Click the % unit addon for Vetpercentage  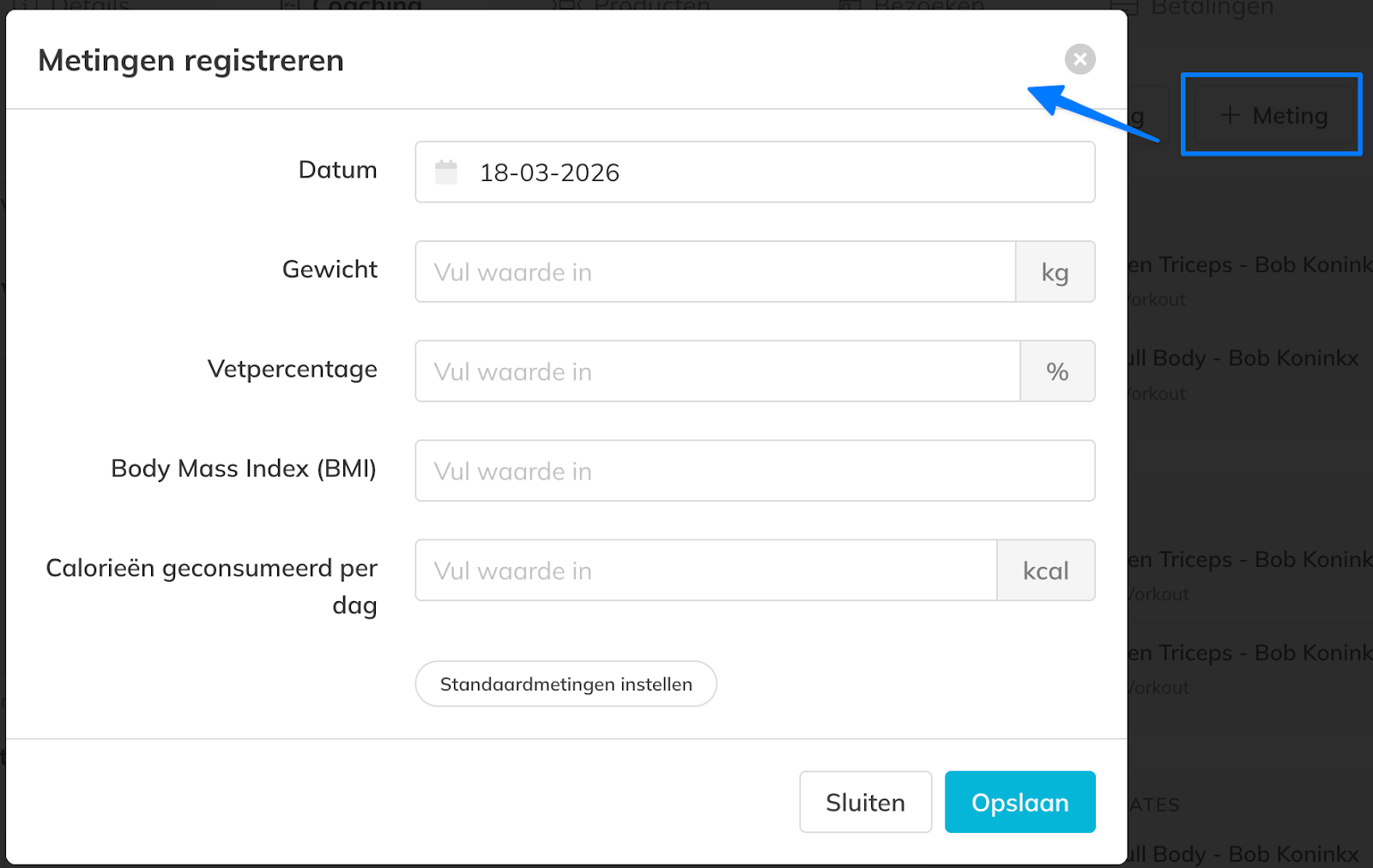click(1057, 371)
